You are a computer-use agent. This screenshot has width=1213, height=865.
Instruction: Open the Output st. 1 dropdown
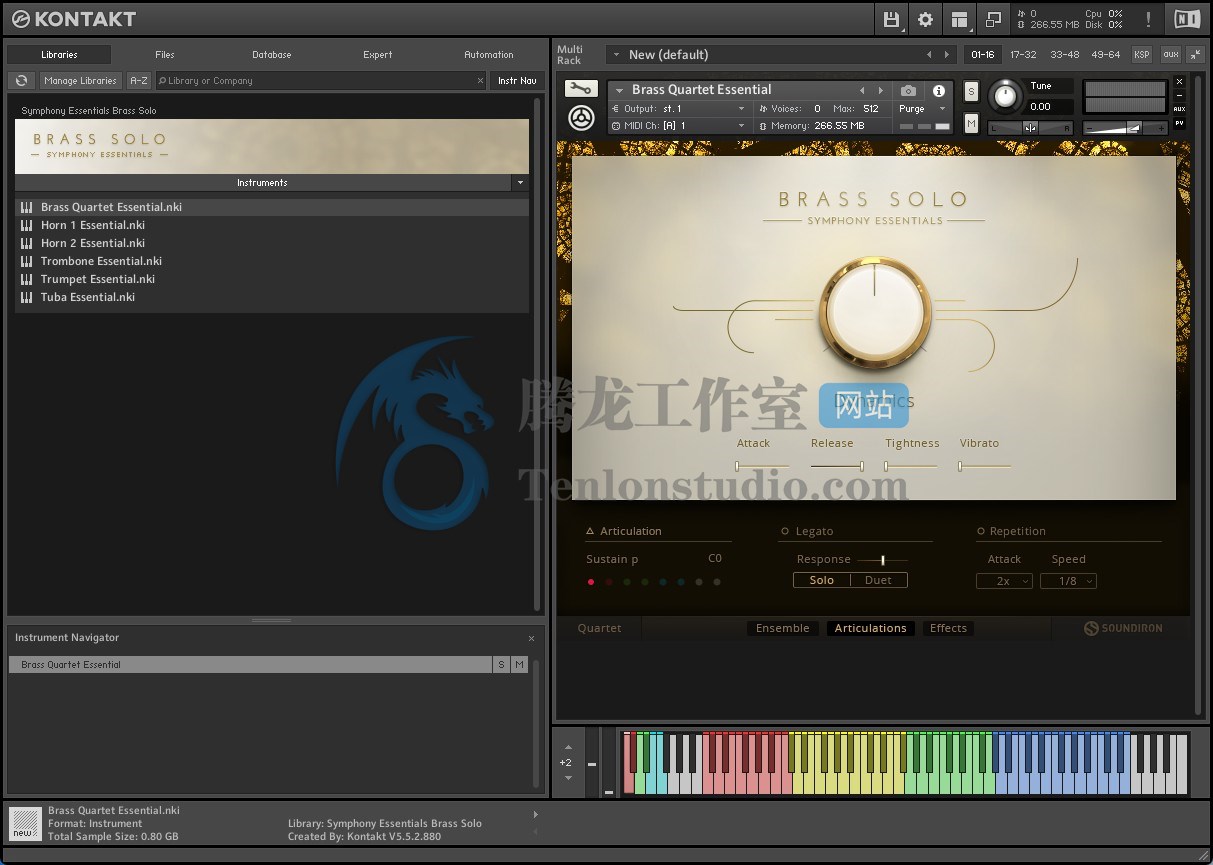tap(741, 108)
